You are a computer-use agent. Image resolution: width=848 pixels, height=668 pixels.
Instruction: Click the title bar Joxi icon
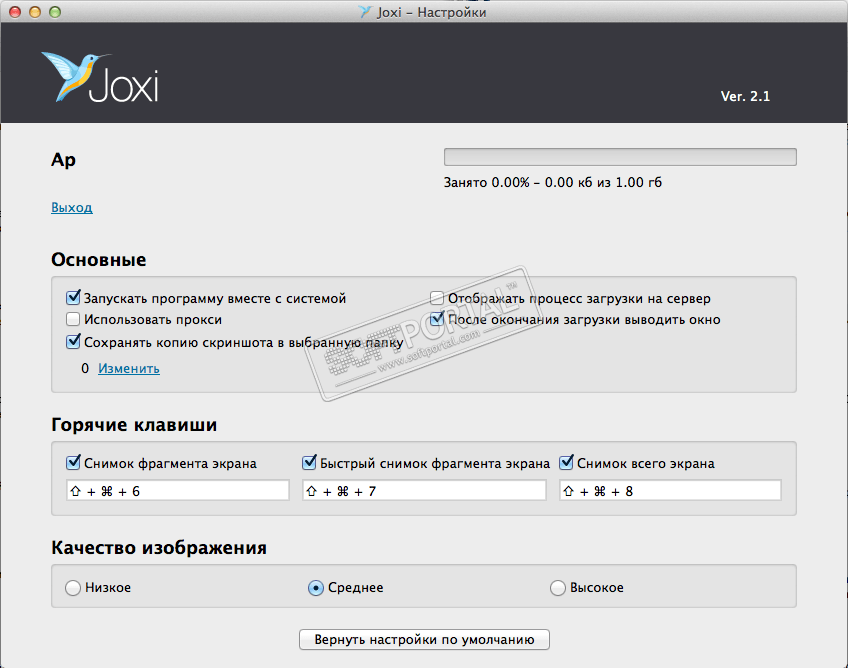pos(366,12)
